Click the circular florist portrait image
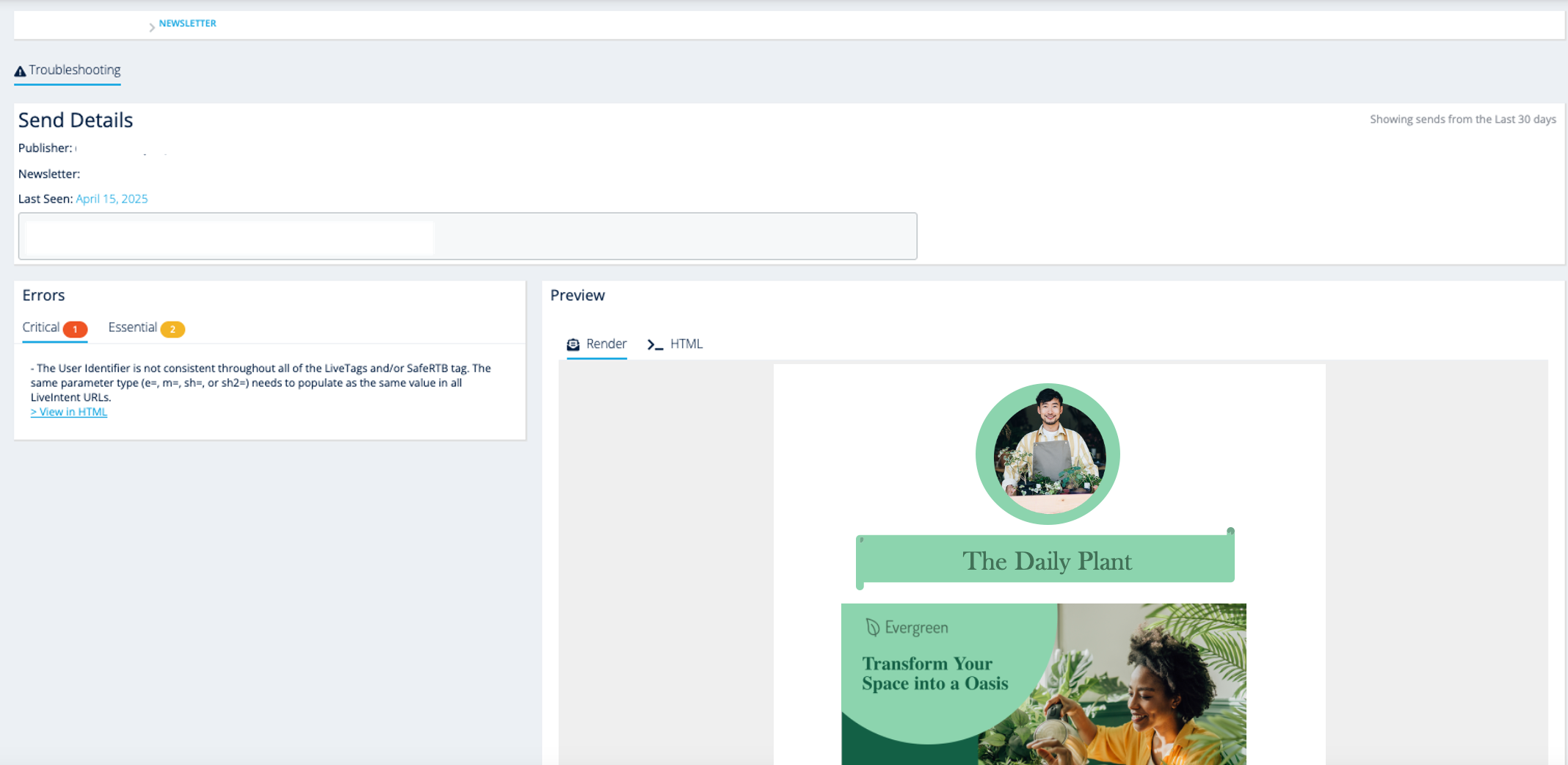The image size is (1568, 765). (1048, 454)
